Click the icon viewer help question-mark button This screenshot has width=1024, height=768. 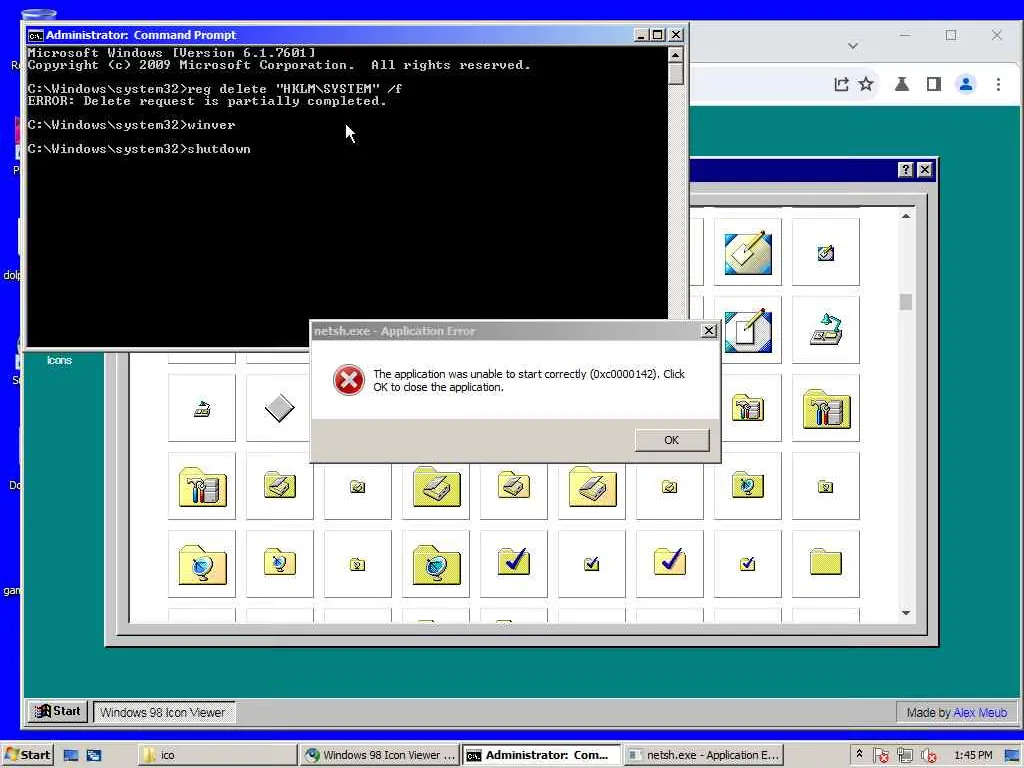click(x=905, y=170)
